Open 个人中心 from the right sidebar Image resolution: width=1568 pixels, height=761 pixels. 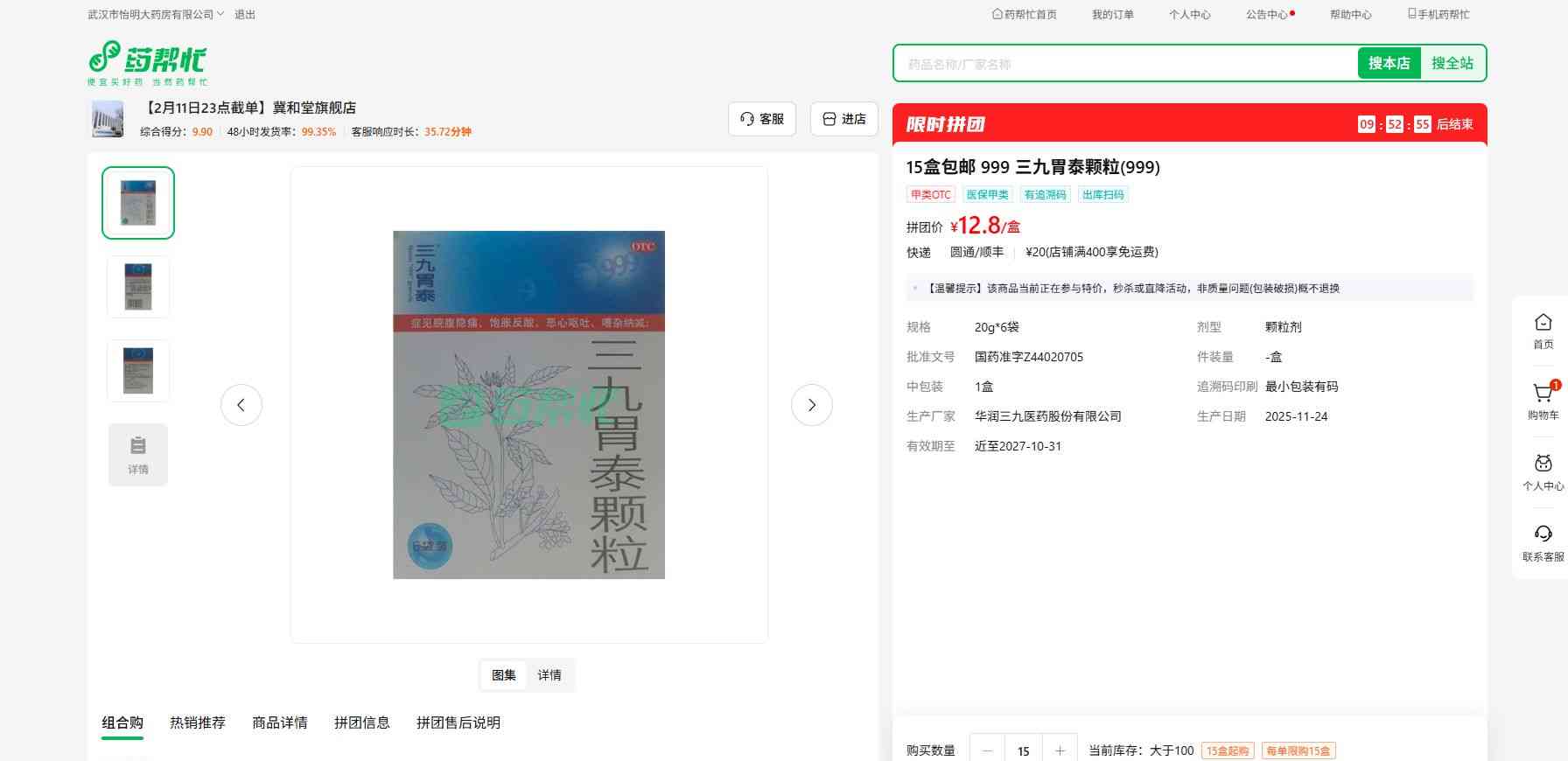[1543, 465]
